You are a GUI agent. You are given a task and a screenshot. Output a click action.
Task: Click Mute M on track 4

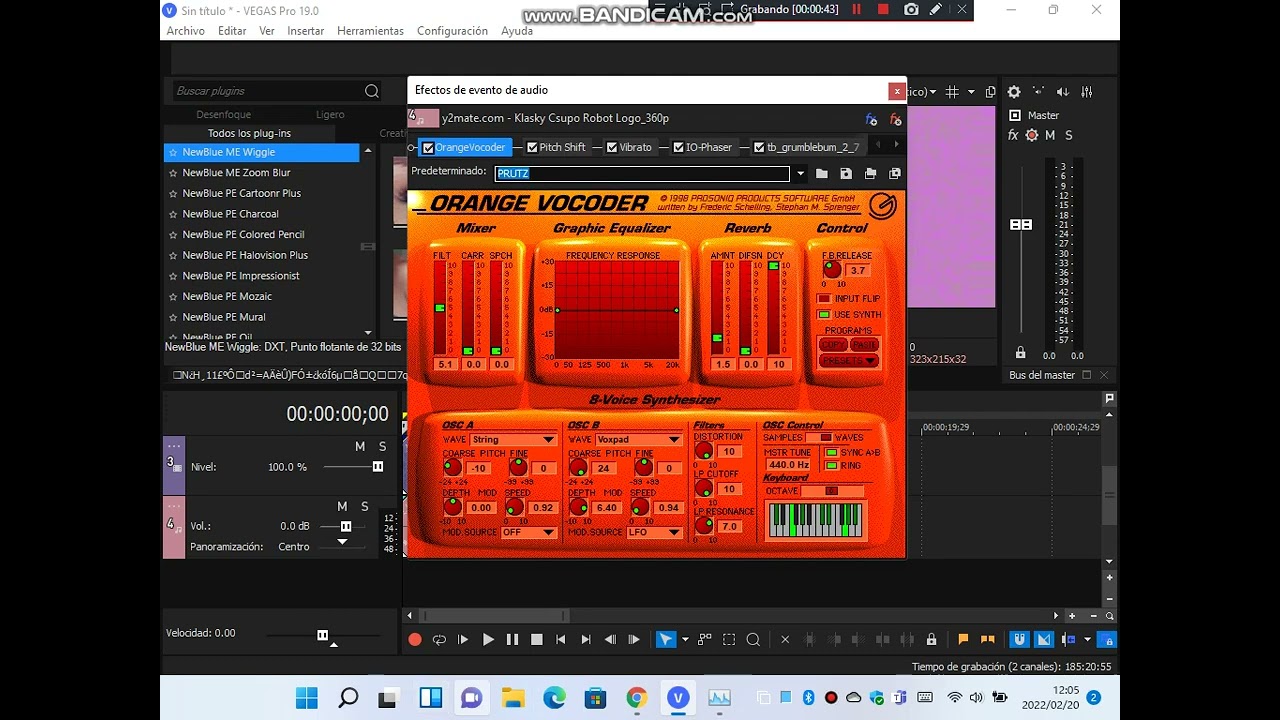coord(342,507)
